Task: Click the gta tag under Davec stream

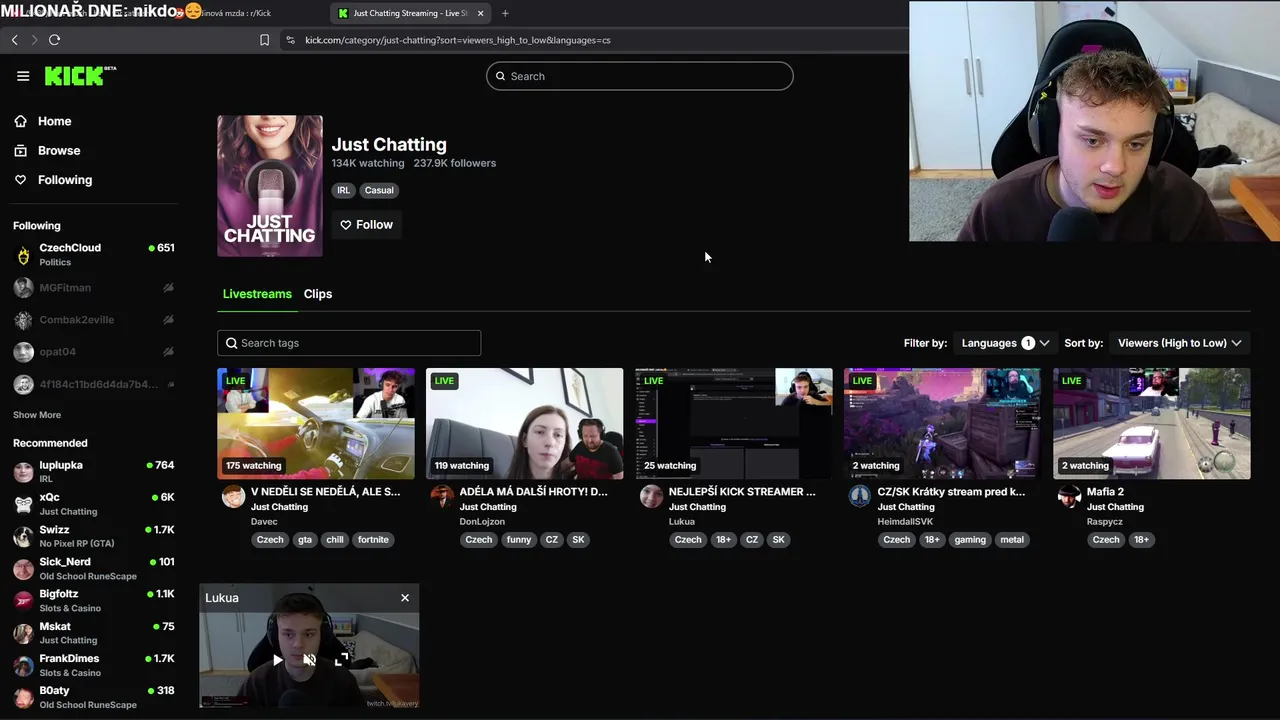Action: (305, 540)
